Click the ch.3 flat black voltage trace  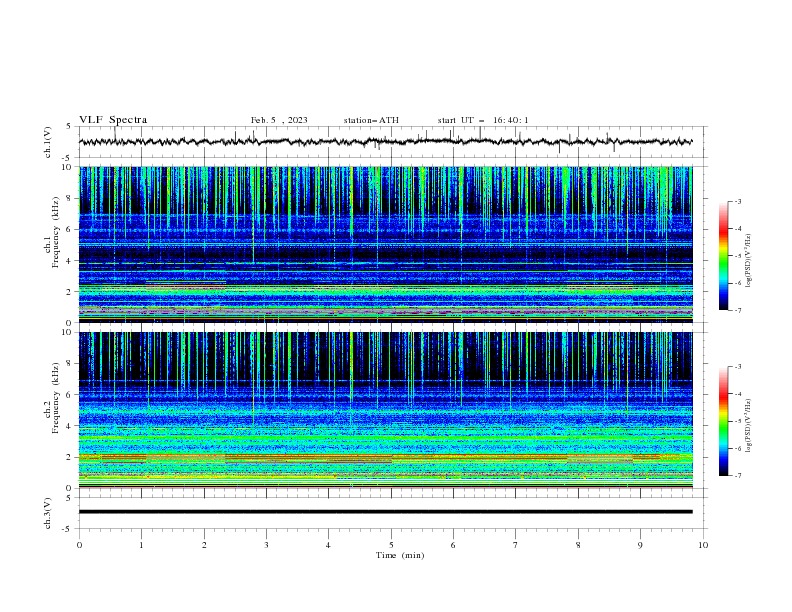click(x=385, y=512)
